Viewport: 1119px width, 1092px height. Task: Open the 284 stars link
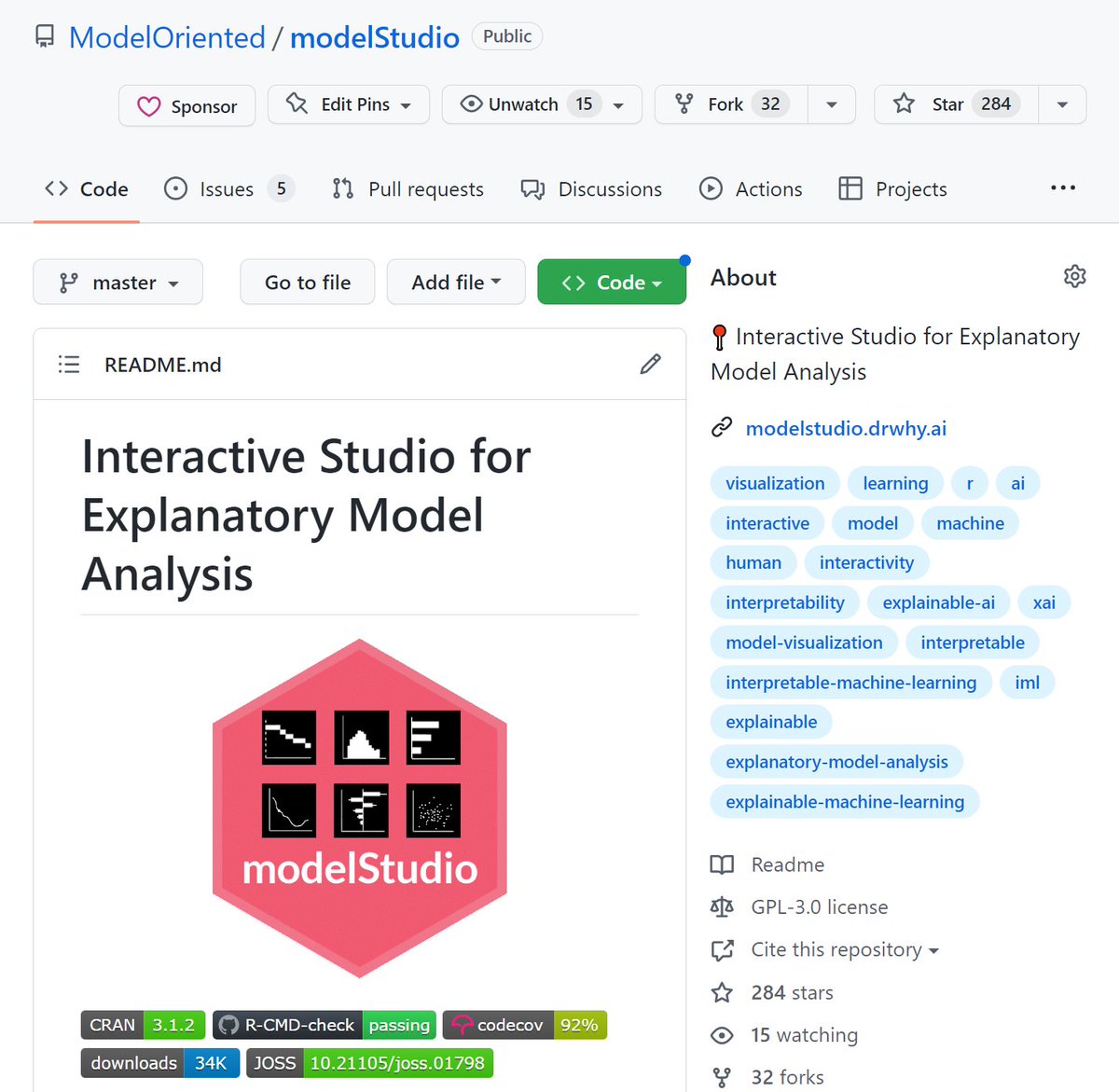792,992
